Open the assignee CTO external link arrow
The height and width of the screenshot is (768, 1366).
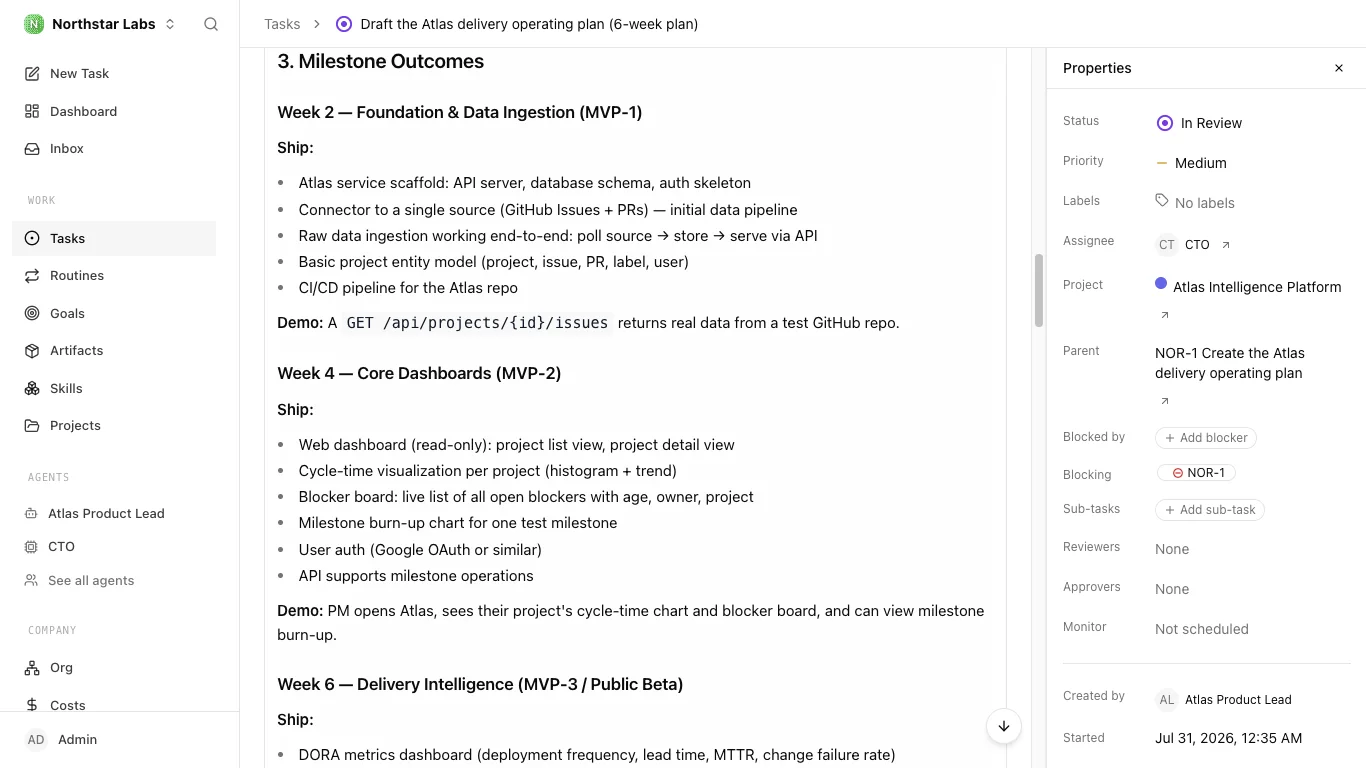[1226, 245]
